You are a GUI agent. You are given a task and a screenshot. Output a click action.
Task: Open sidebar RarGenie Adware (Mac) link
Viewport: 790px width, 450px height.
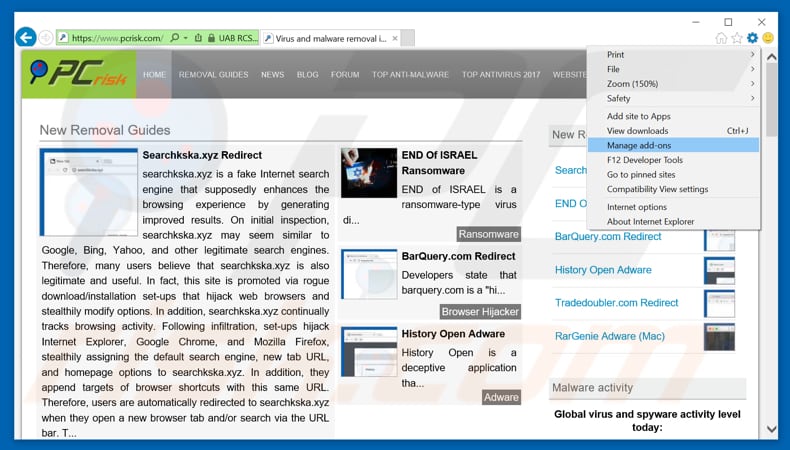[x=610, y=336]
